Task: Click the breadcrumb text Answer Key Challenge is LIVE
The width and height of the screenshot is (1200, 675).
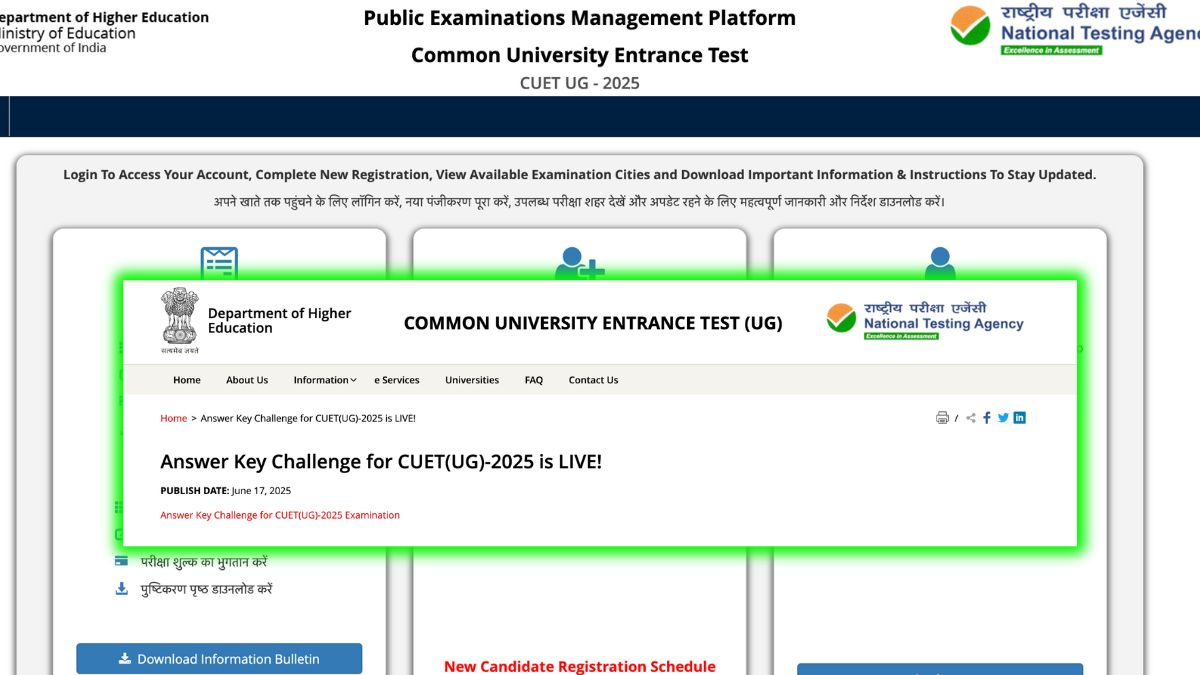Action: 308,418
